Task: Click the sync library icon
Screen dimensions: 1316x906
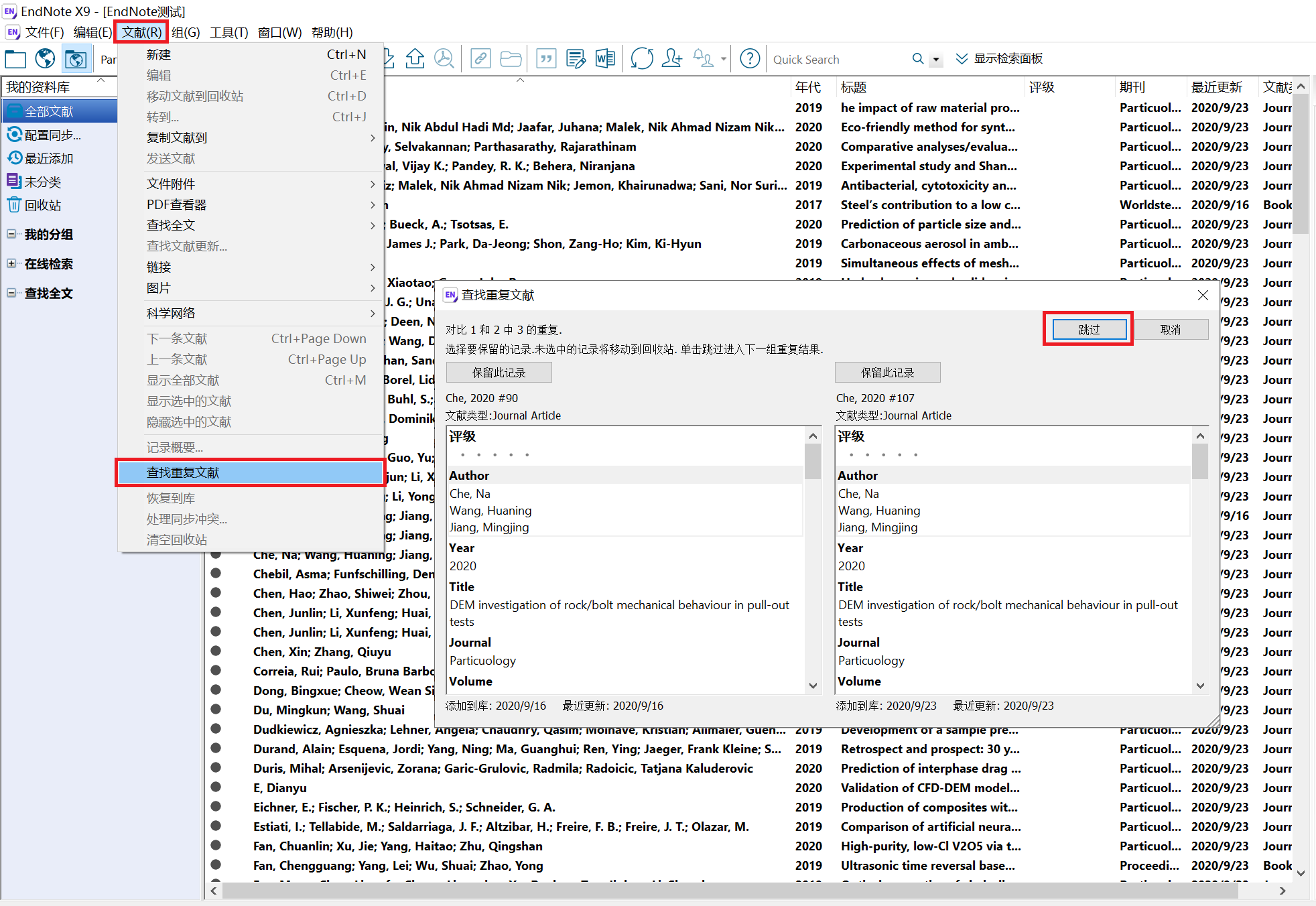Action: click(x=642, y=59)
